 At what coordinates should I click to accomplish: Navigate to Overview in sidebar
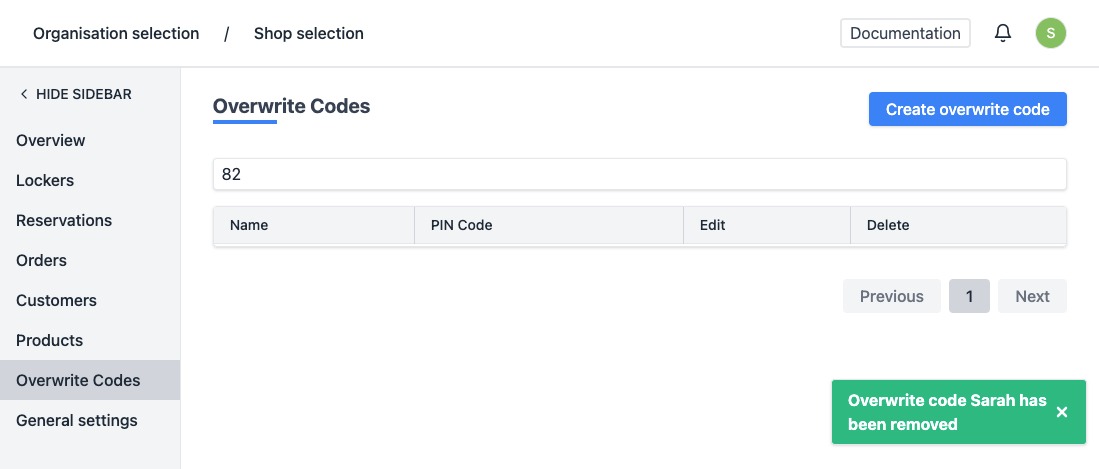(x=51, y=140)
